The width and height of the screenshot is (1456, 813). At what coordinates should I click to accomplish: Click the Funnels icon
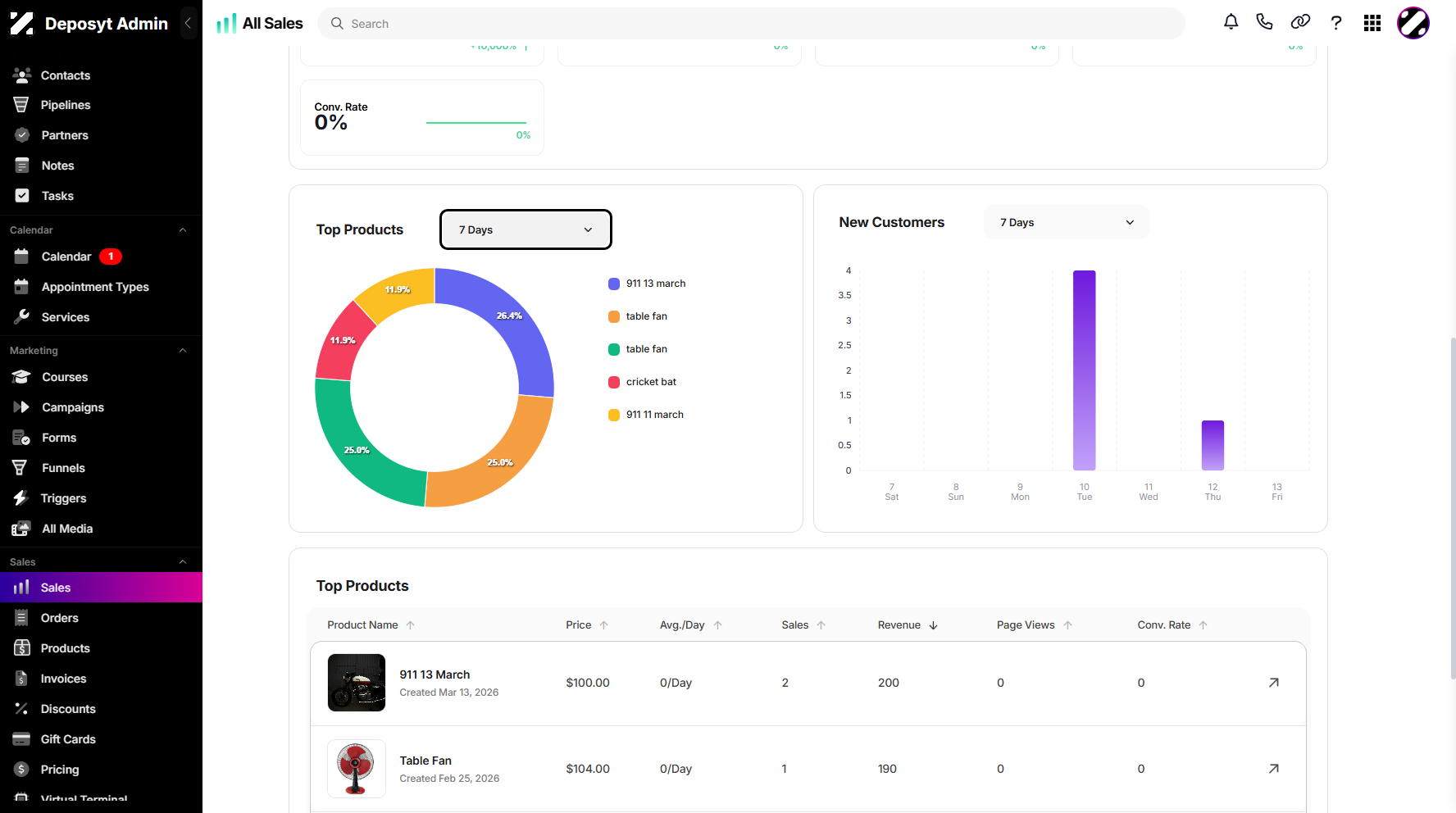(20, 468)
